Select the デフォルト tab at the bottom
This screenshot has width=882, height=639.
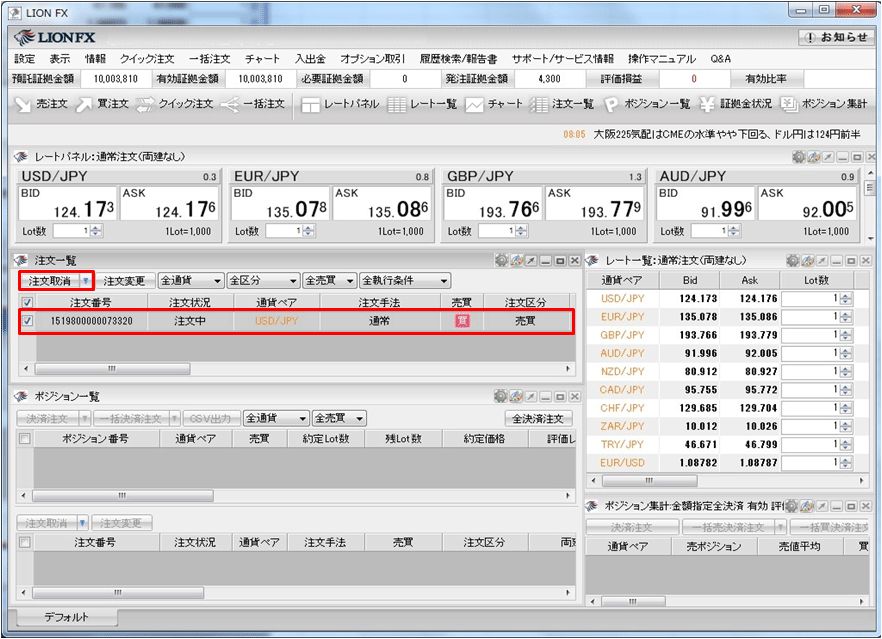click(x=66, y=617)
